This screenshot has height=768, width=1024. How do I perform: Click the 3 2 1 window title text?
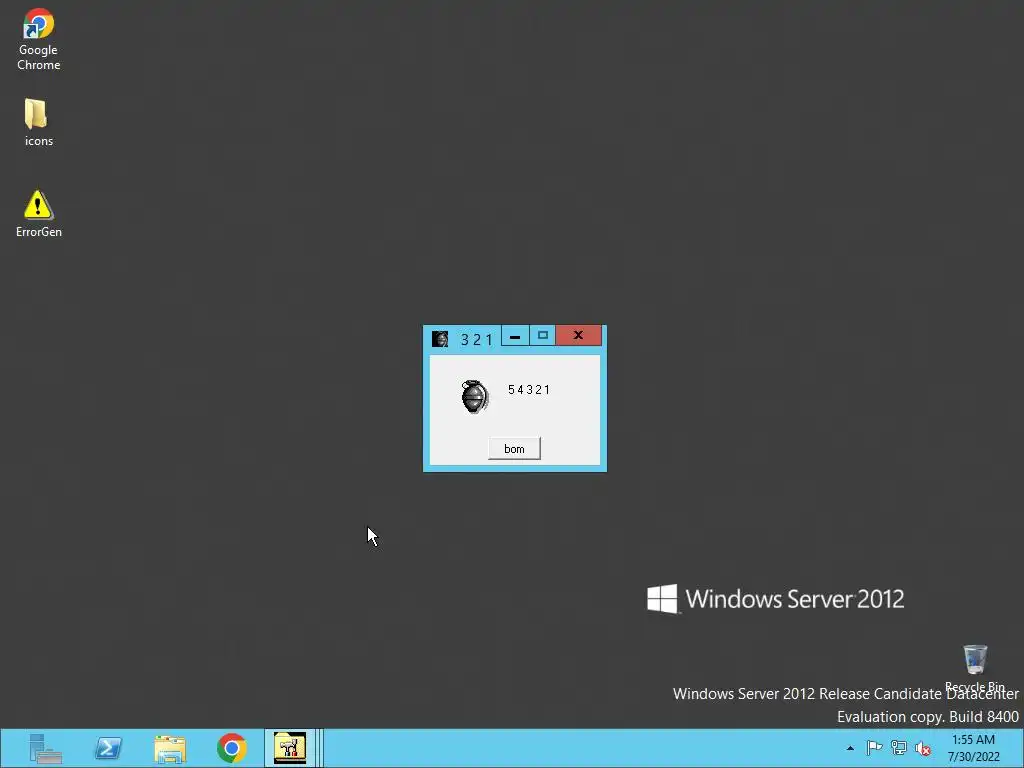point(476,340)
